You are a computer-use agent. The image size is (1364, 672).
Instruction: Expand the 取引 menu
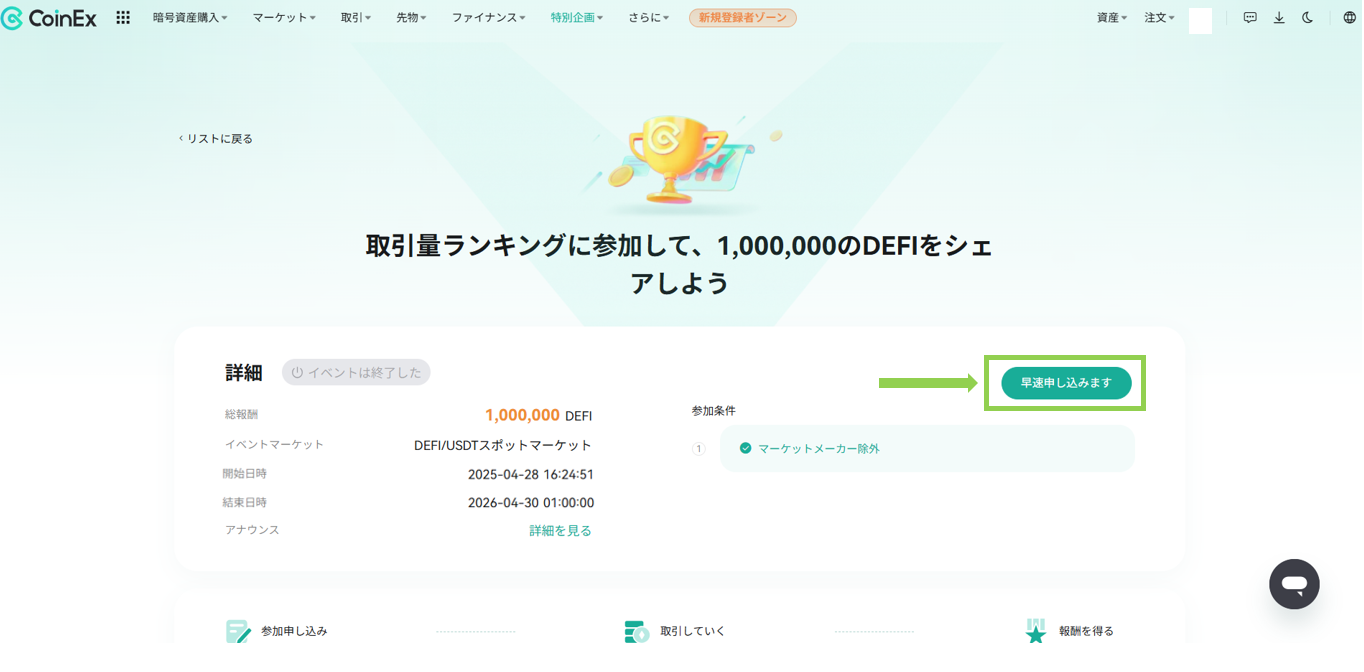(x=356, y=18)
